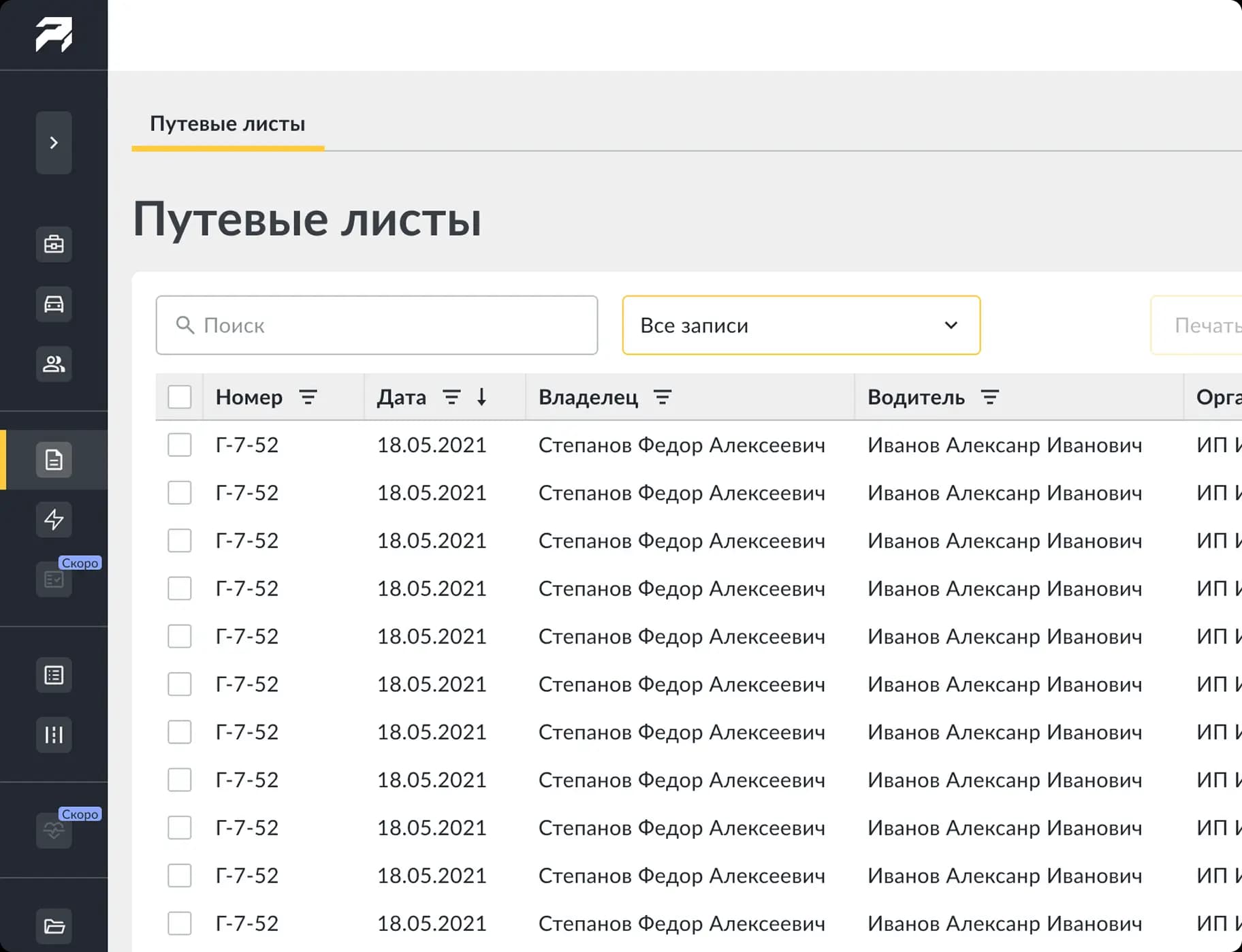
Task: Click the checklist icon marked Скоро
Action: (54, 580)
